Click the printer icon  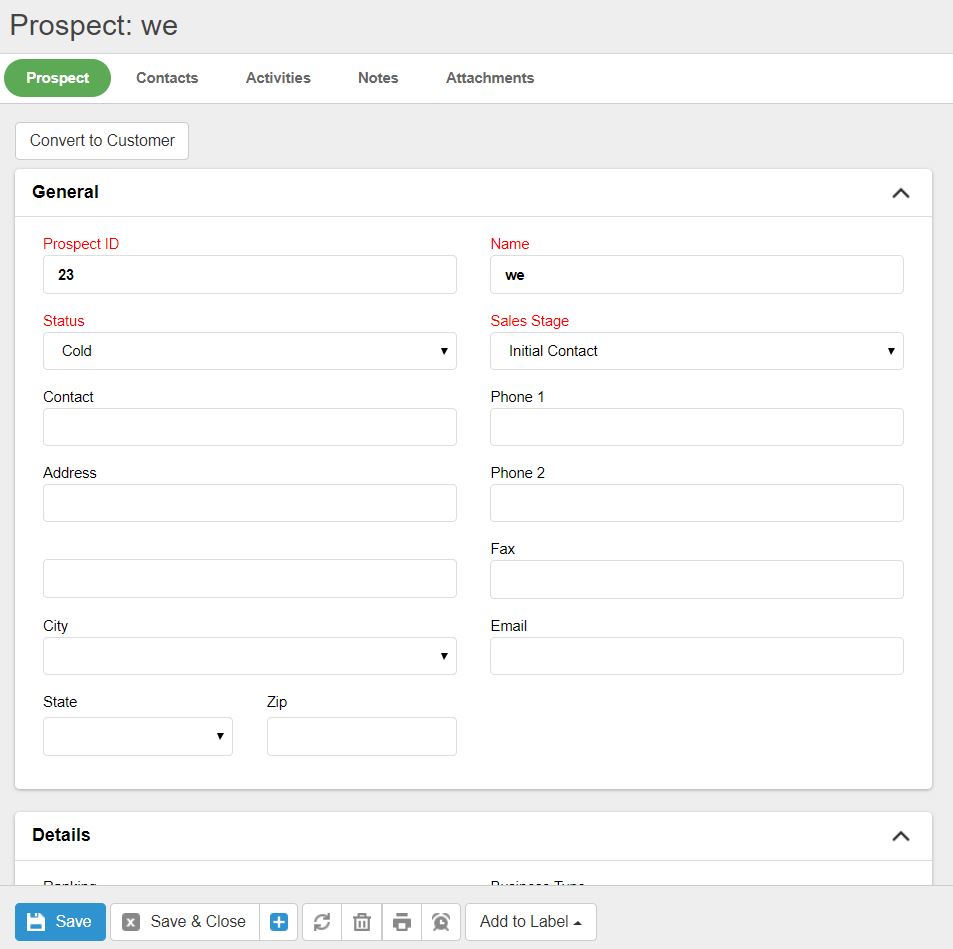pos(402,922)
